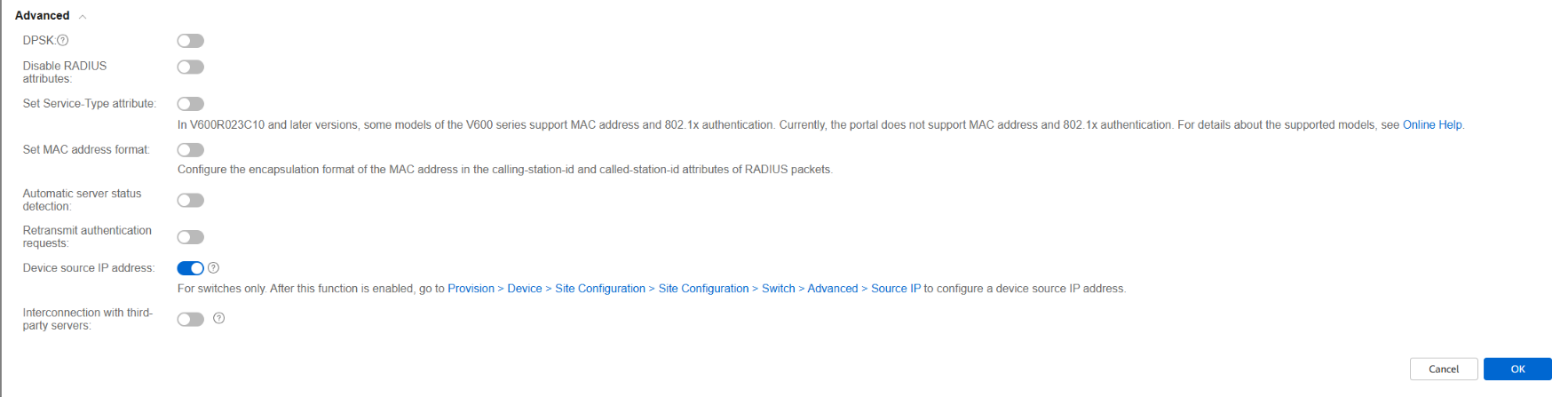
Task: Enable Interconnection with third-party servers
Action: click(x=190, y=320)
